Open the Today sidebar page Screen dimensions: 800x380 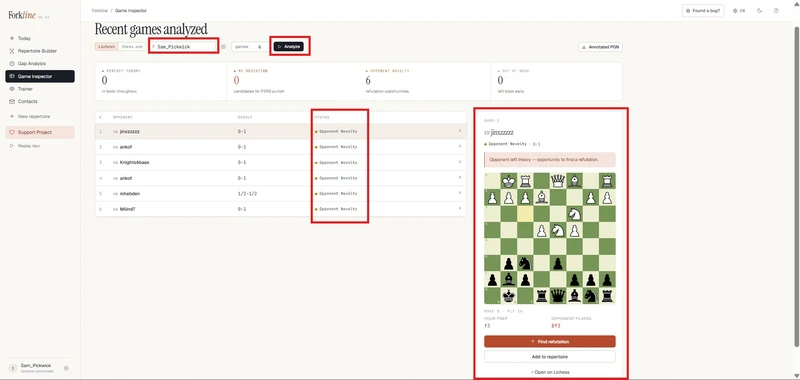[40, 38]
